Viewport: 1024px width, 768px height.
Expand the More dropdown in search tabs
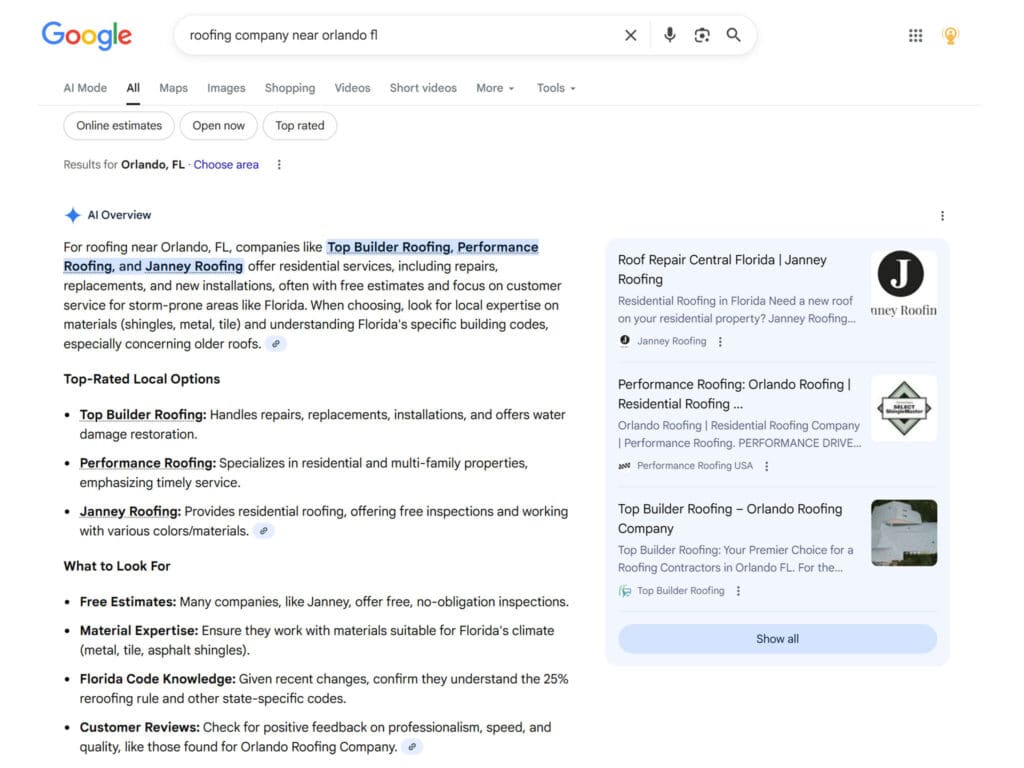coord(495,88)
